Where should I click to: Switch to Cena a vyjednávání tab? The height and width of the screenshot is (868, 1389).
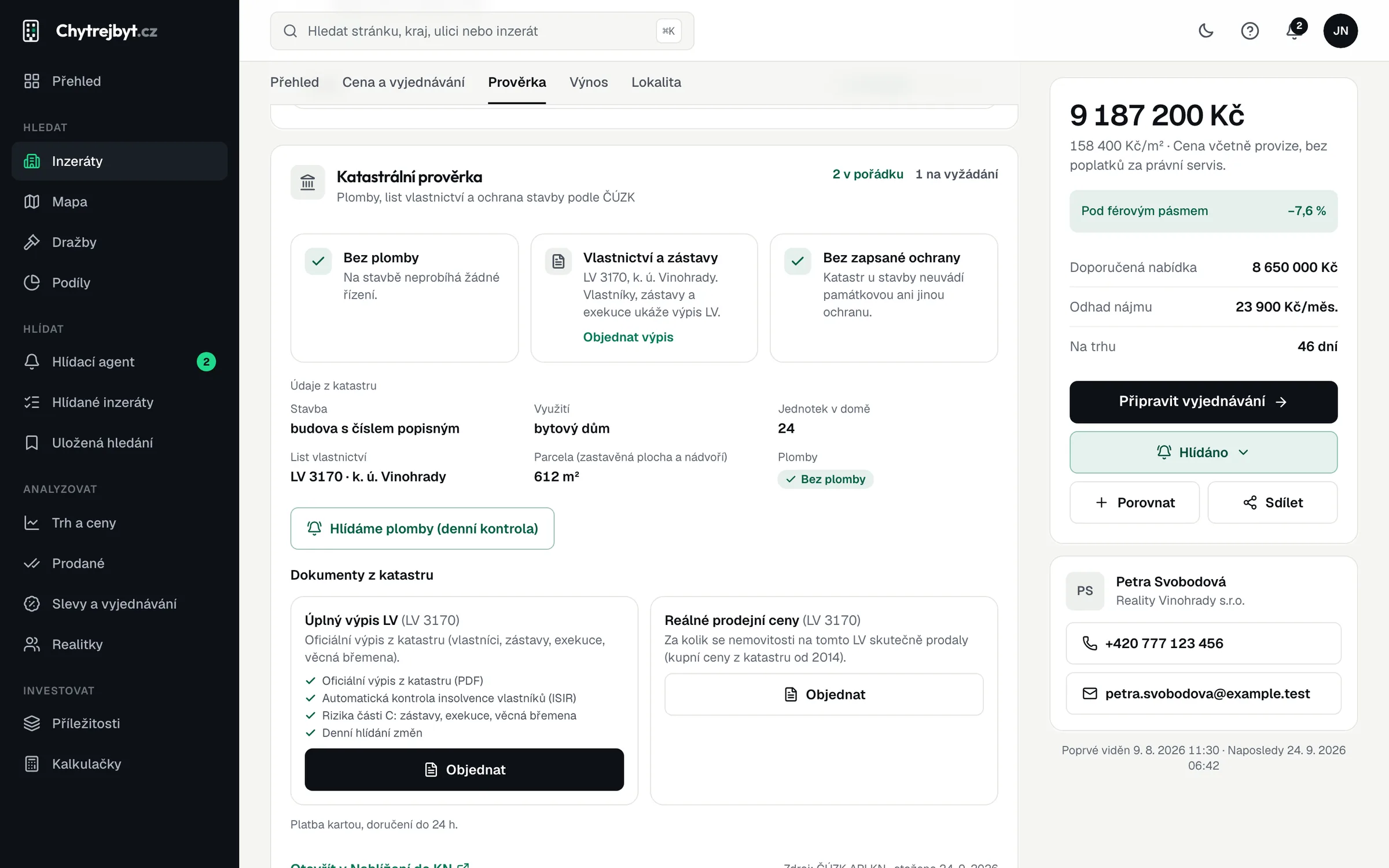[x=403, y=82]
